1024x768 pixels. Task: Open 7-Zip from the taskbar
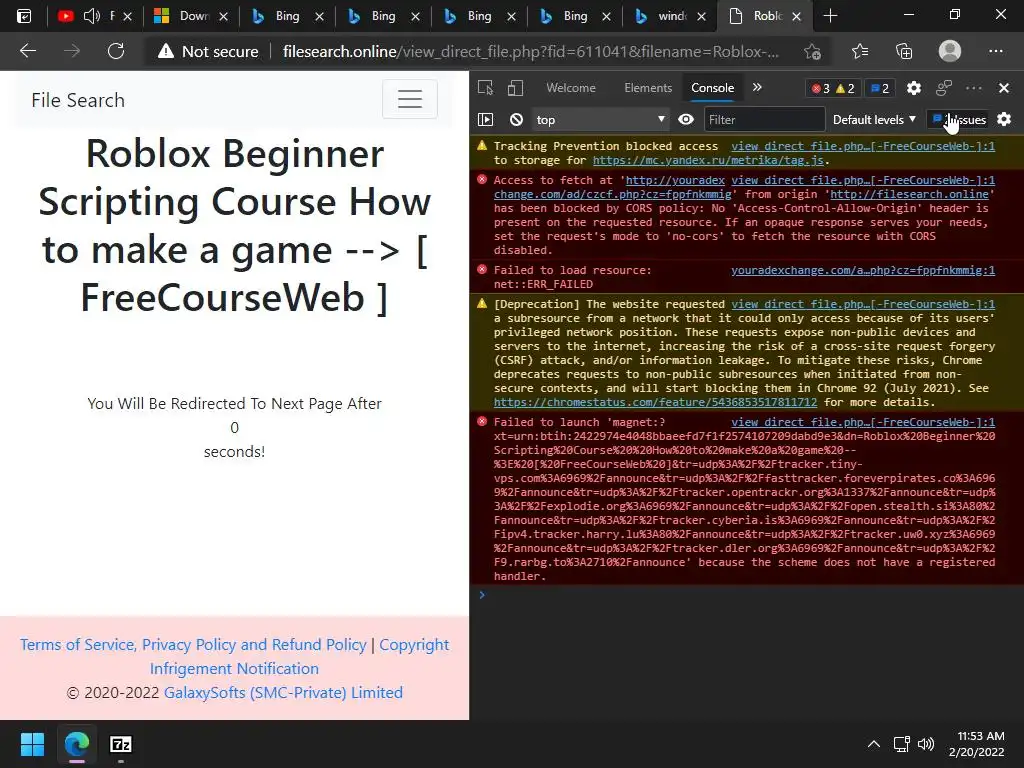121,744
